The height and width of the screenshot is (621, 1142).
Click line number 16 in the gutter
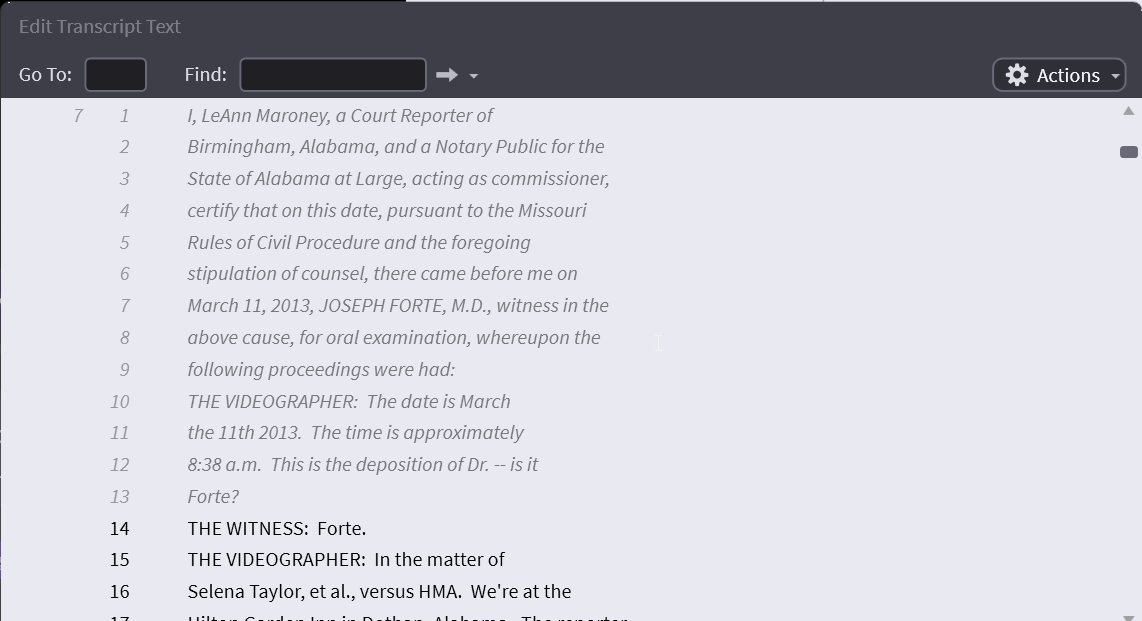coord(120,592)
